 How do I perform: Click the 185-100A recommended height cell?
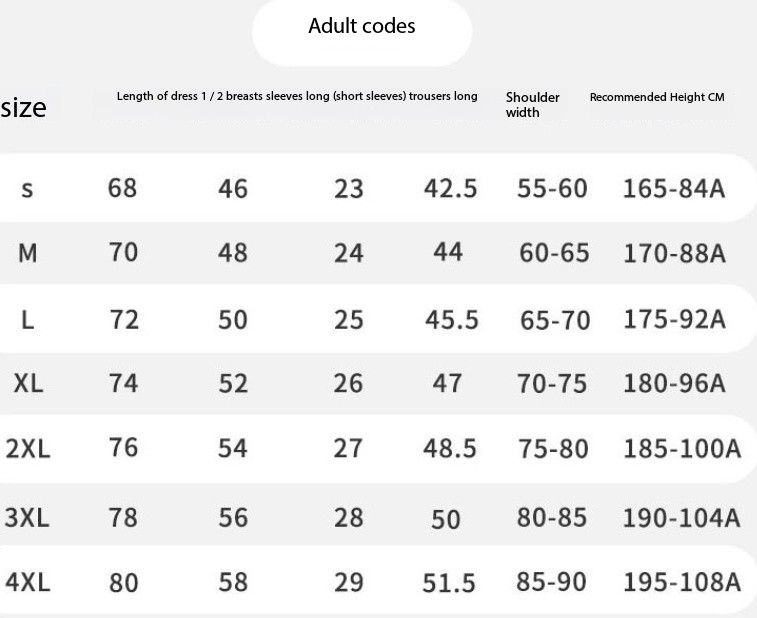click(x=682, y=448)
